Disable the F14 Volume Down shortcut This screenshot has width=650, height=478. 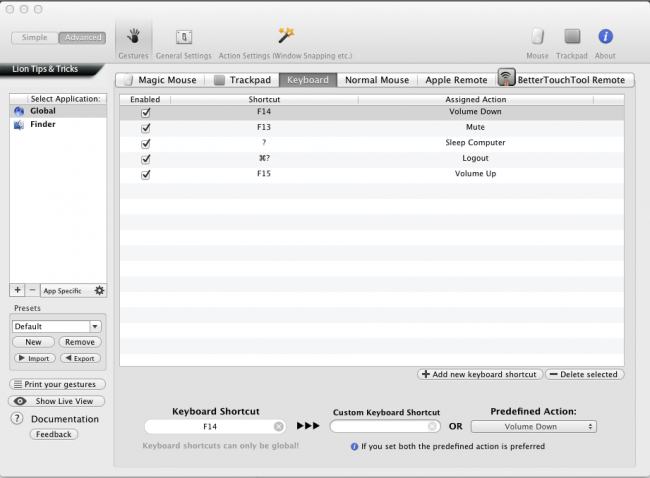146,112
